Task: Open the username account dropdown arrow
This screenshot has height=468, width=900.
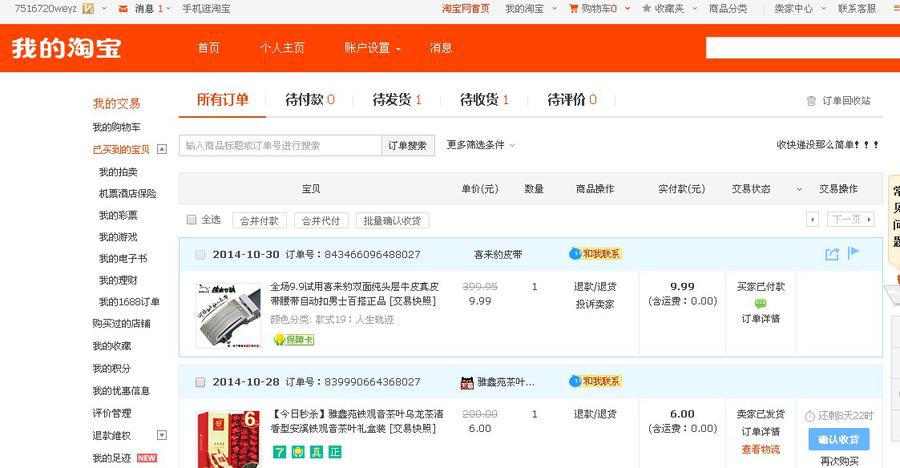Action: point(104,9)
